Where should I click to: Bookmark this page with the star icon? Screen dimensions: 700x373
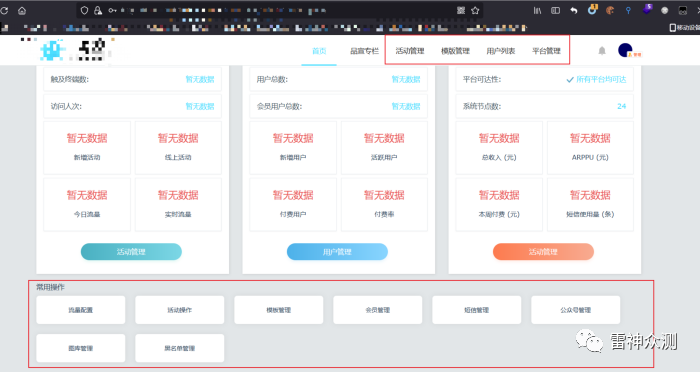475,10
